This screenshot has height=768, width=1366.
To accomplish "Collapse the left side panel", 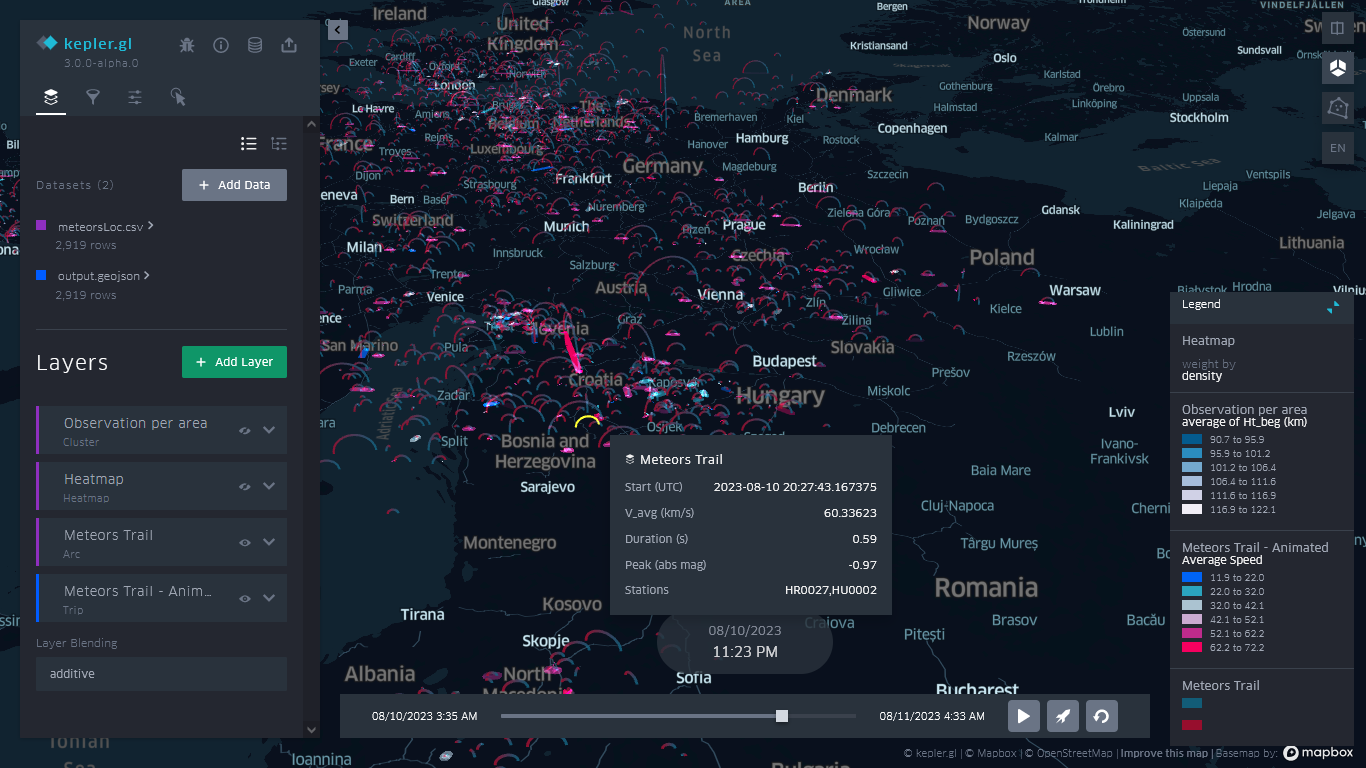I will click(x=338, y=30).
